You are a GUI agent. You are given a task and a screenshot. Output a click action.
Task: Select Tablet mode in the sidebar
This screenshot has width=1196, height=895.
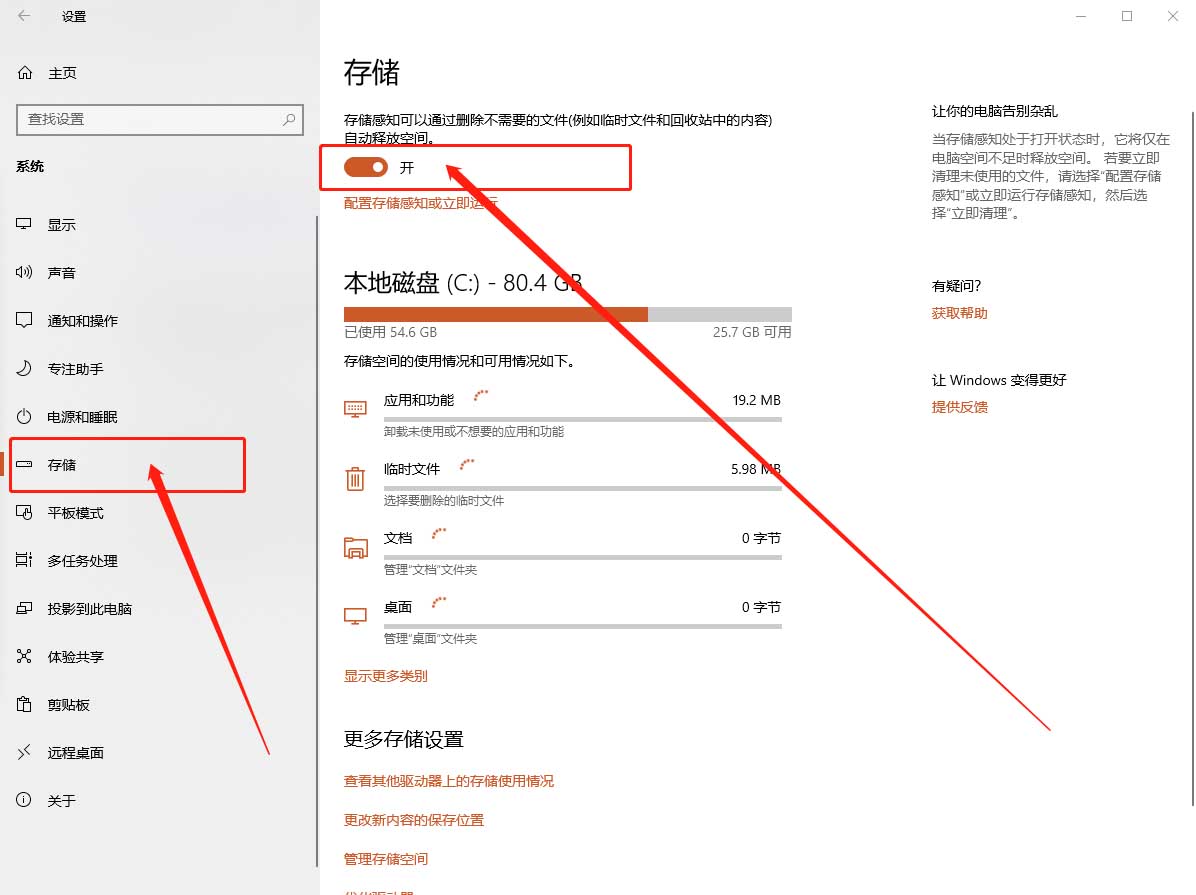(75, 513)
